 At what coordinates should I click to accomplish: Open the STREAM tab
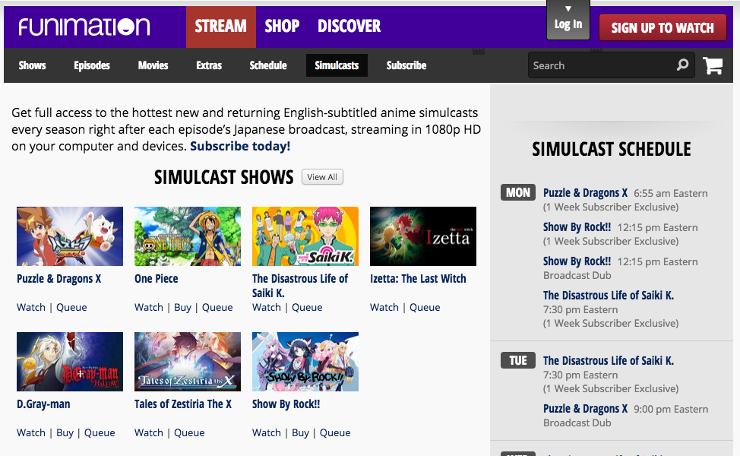pyautogui.click(x=221, y=26)
